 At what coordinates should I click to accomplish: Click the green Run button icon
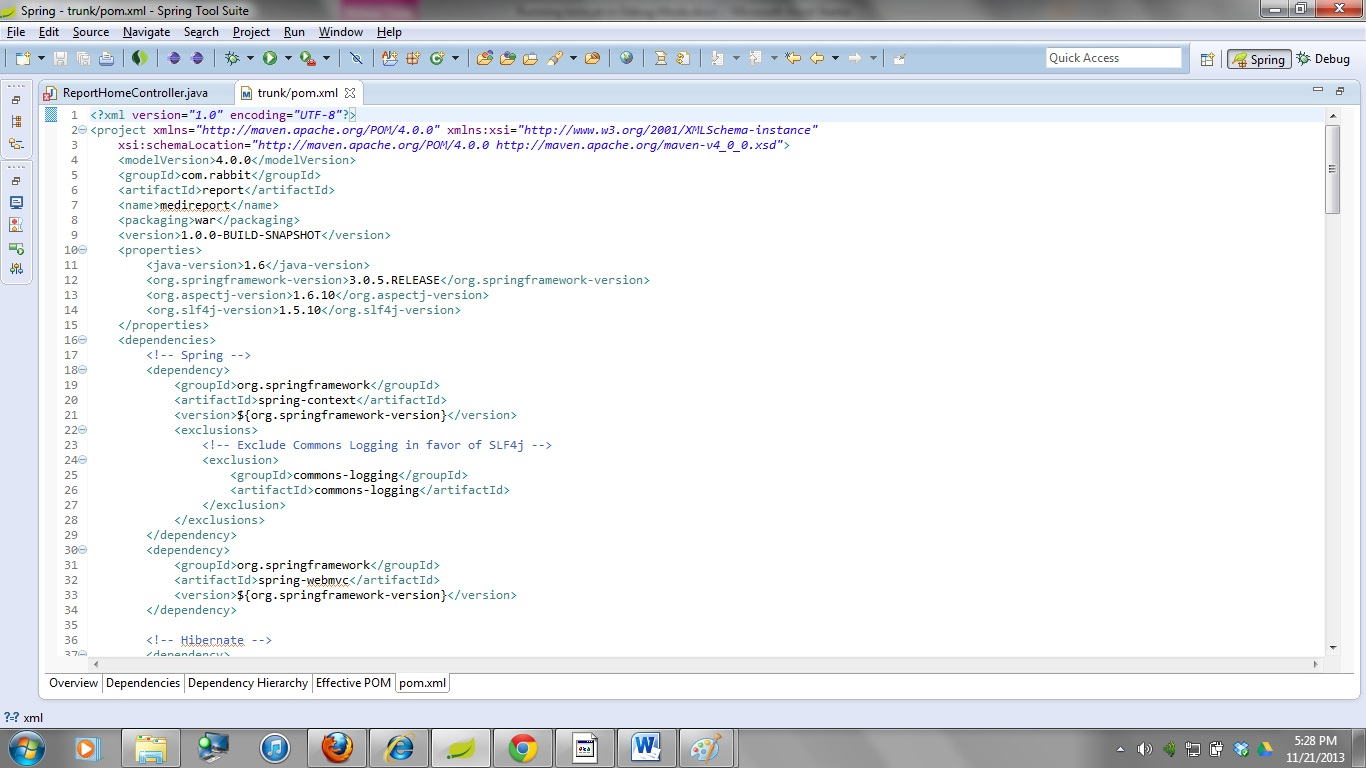point(270,58)
